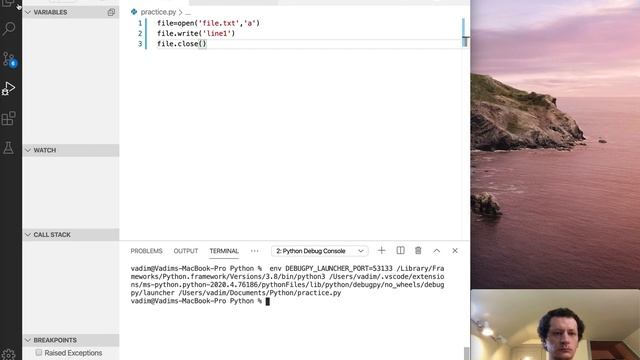Kill terminal with trash icon
Screen dimensions: 640x360
tap(418, 251)
